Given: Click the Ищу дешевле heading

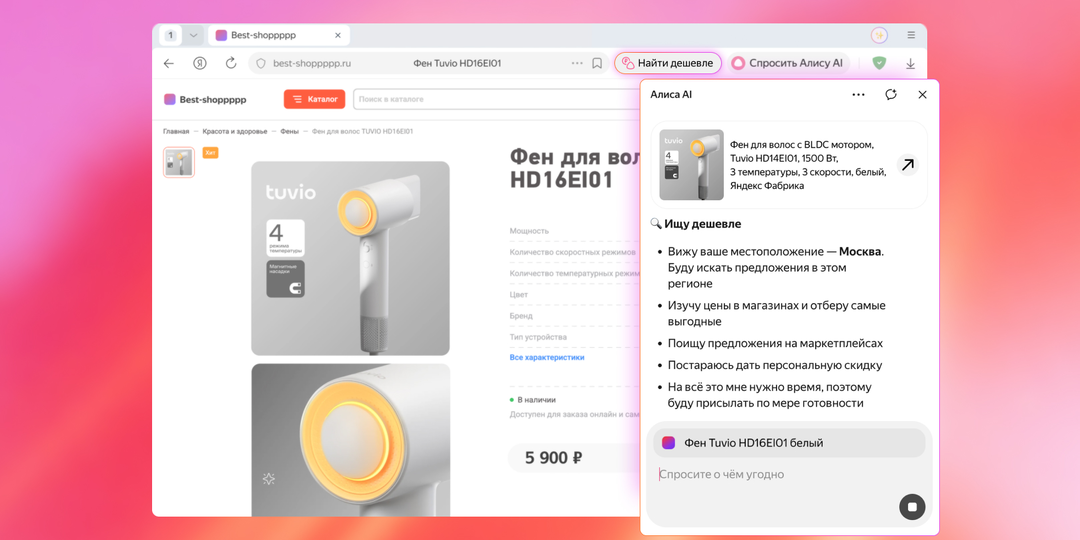Looking at the screenshot, I should point(703,224).
